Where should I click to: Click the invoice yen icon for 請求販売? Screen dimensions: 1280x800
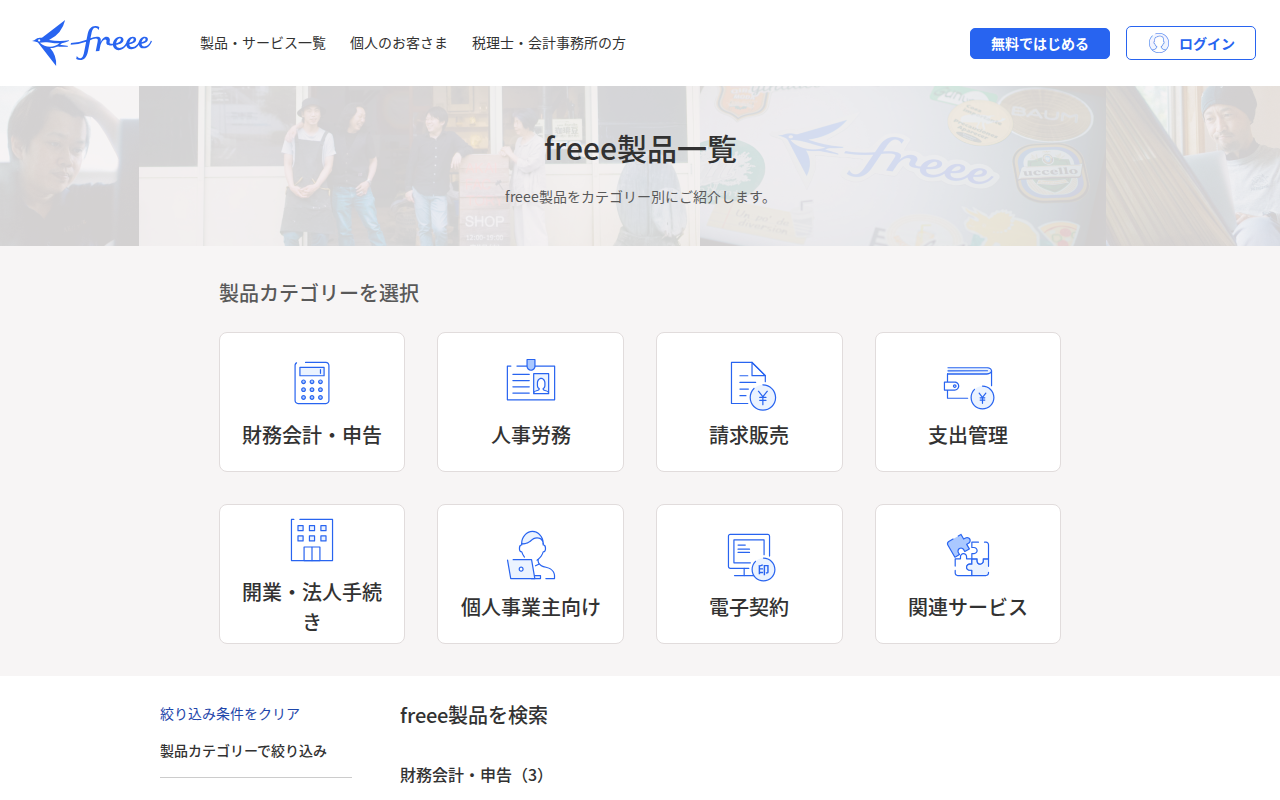pos(753,385)
